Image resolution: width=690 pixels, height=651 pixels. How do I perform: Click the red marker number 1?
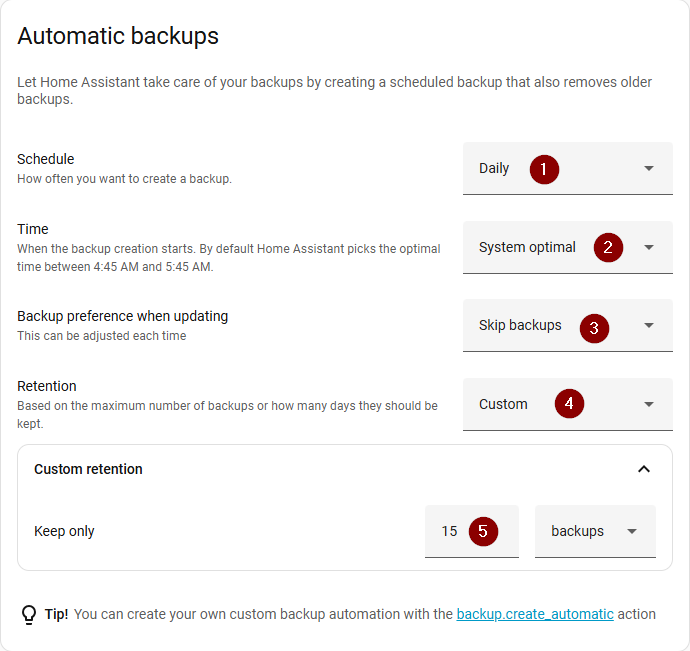[x=544, y=169]
